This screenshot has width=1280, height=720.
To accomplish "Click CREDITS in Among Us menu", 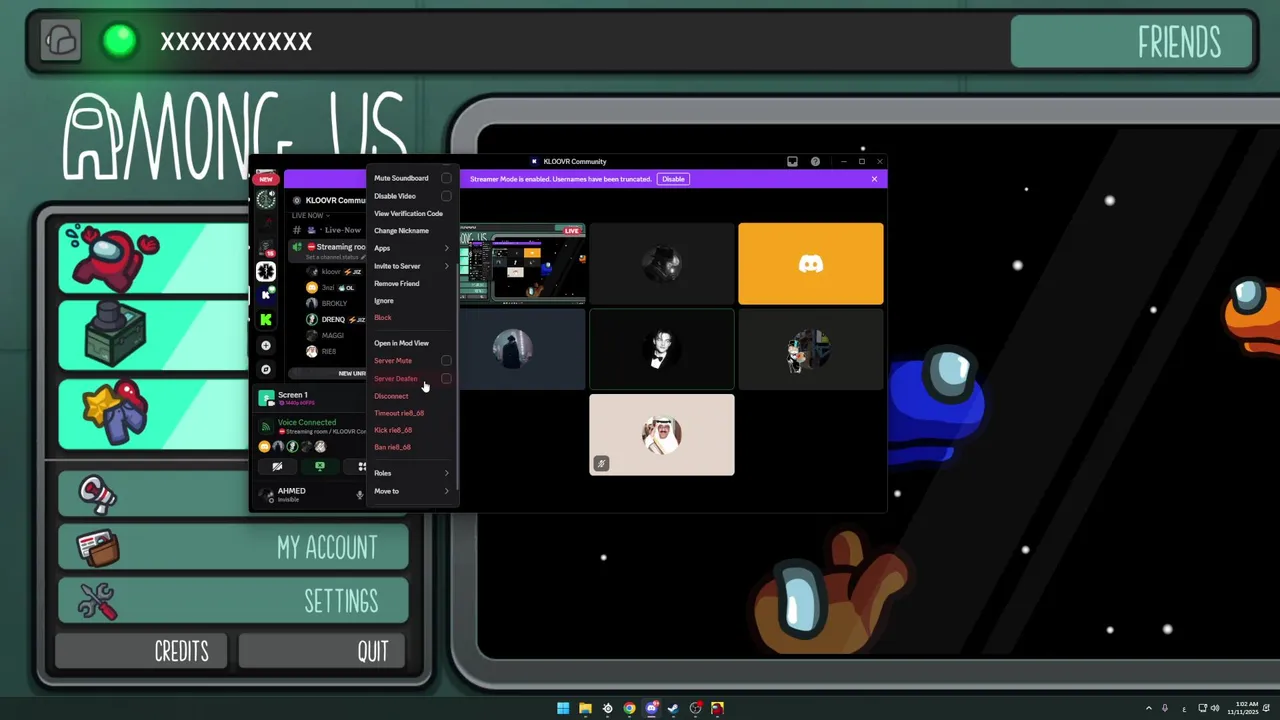I will (143, 651).
